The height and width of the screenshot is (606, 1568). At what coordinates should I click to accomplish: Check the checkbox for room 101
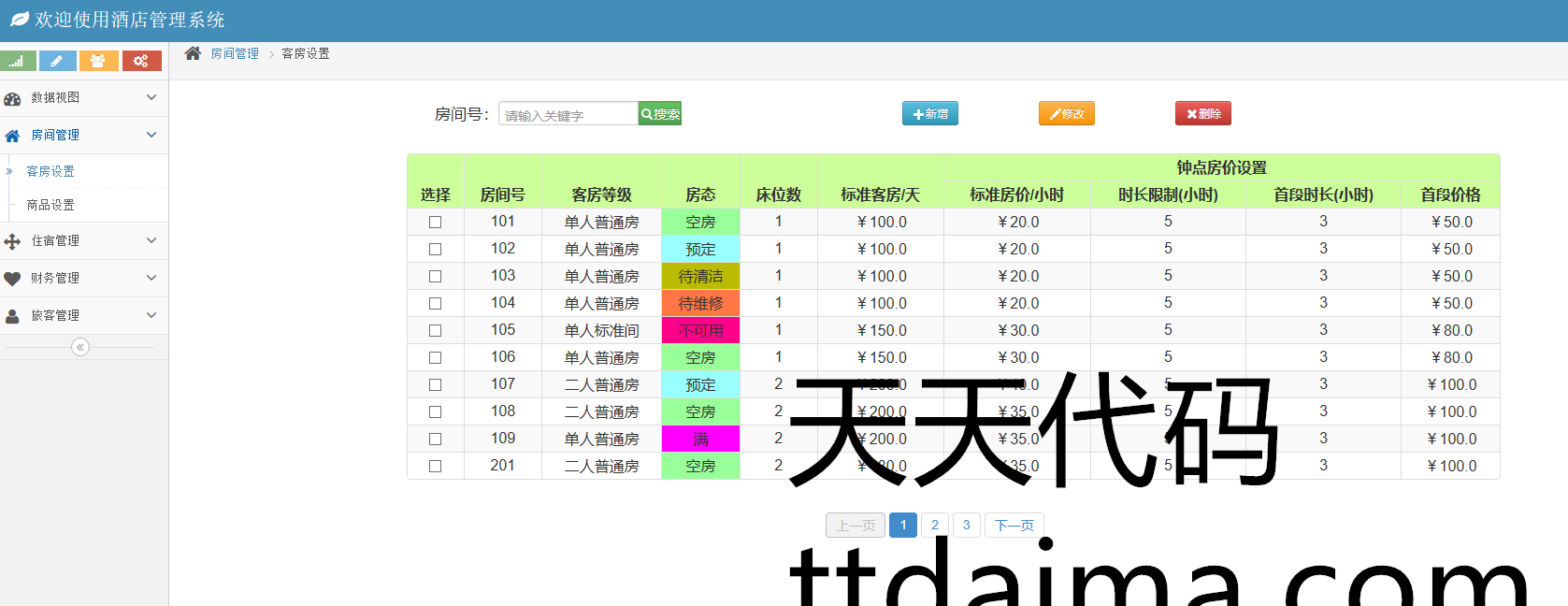[435, 223]
